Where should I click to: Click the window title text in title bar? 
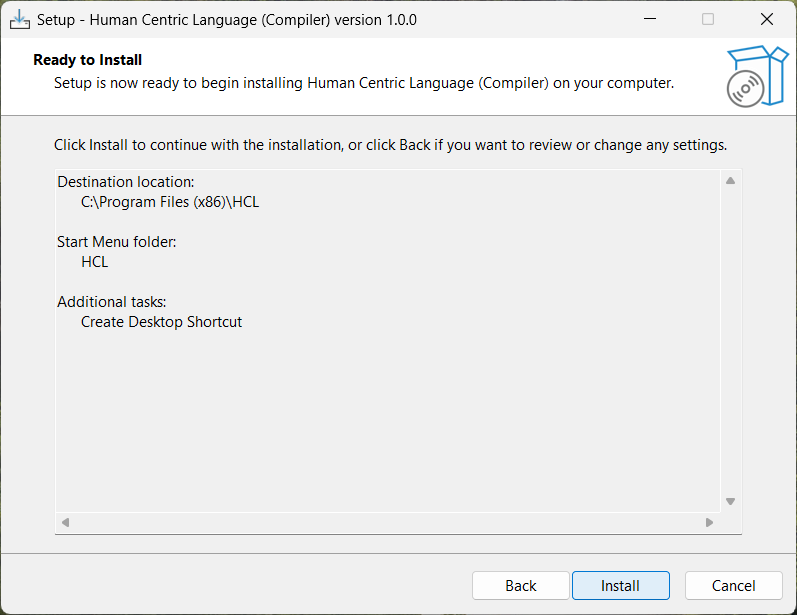click(227, 19)
